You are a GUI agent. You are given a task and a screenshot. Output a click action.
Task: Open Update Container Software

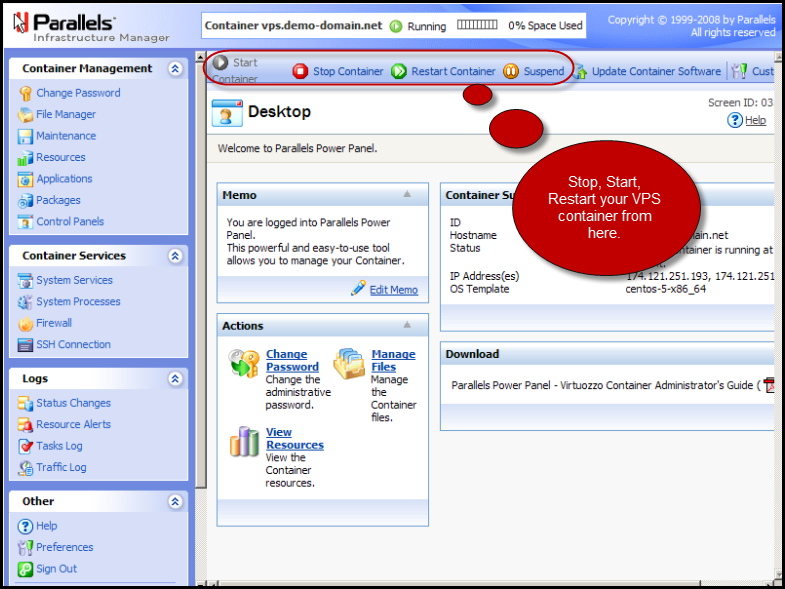click(656, 72)
